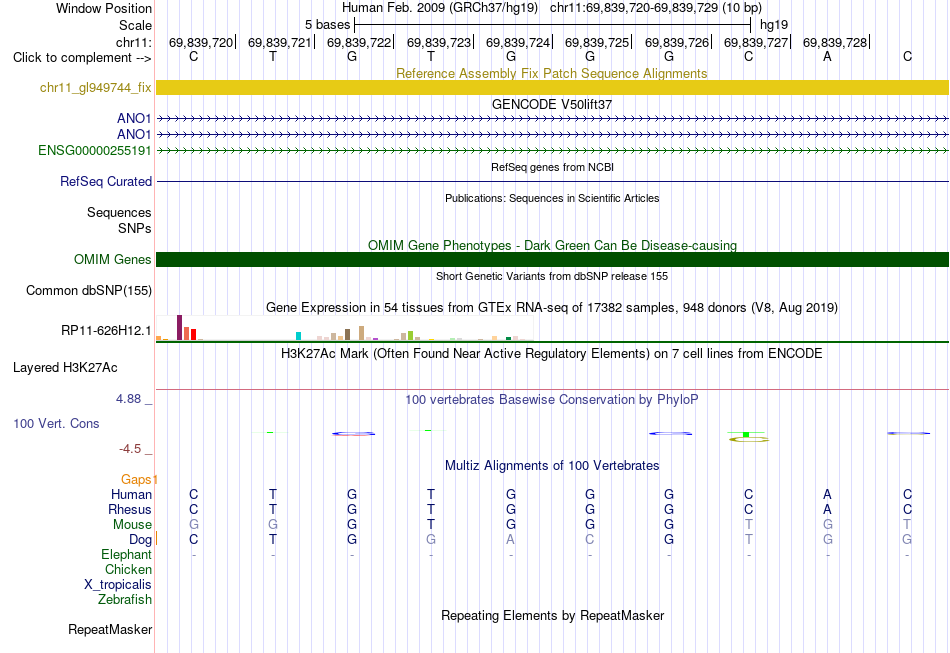Open Publications: Sequences in Scientific Articles title
Viewport: 950px width, 653px height.
552,198
